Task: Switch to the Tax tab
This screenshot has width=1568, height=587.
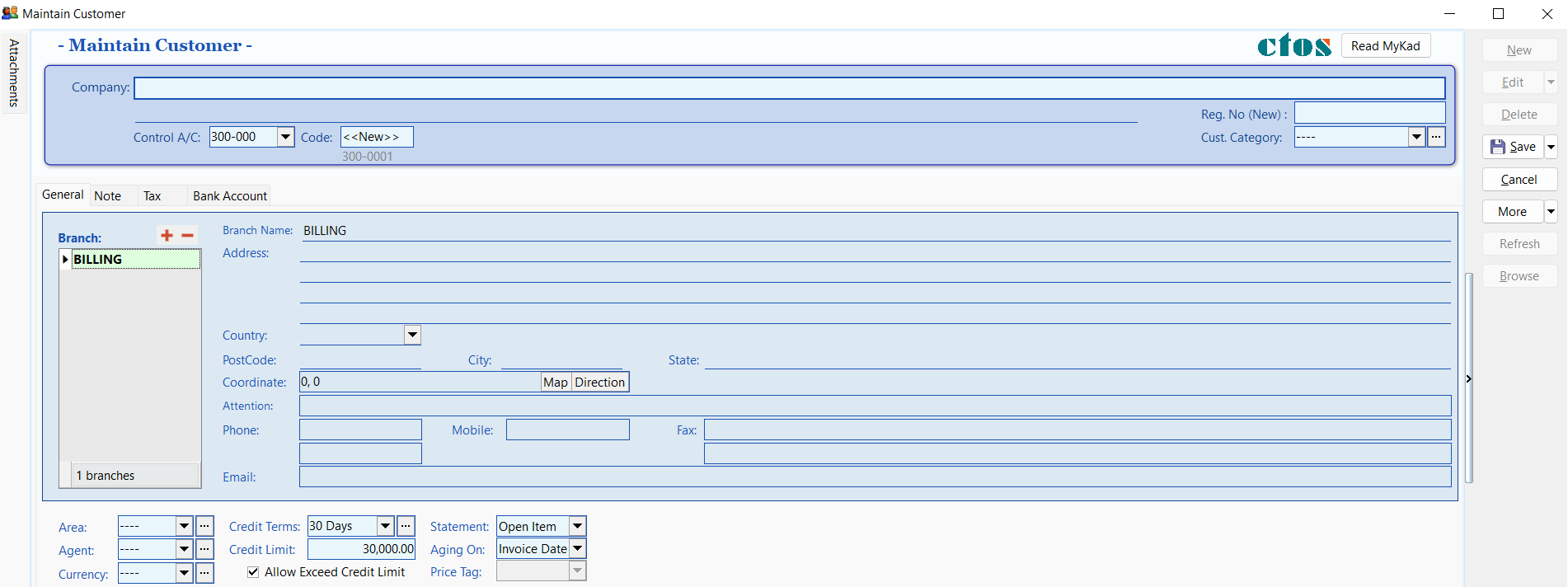Action: pyautogui.click(x=153, y=196)
